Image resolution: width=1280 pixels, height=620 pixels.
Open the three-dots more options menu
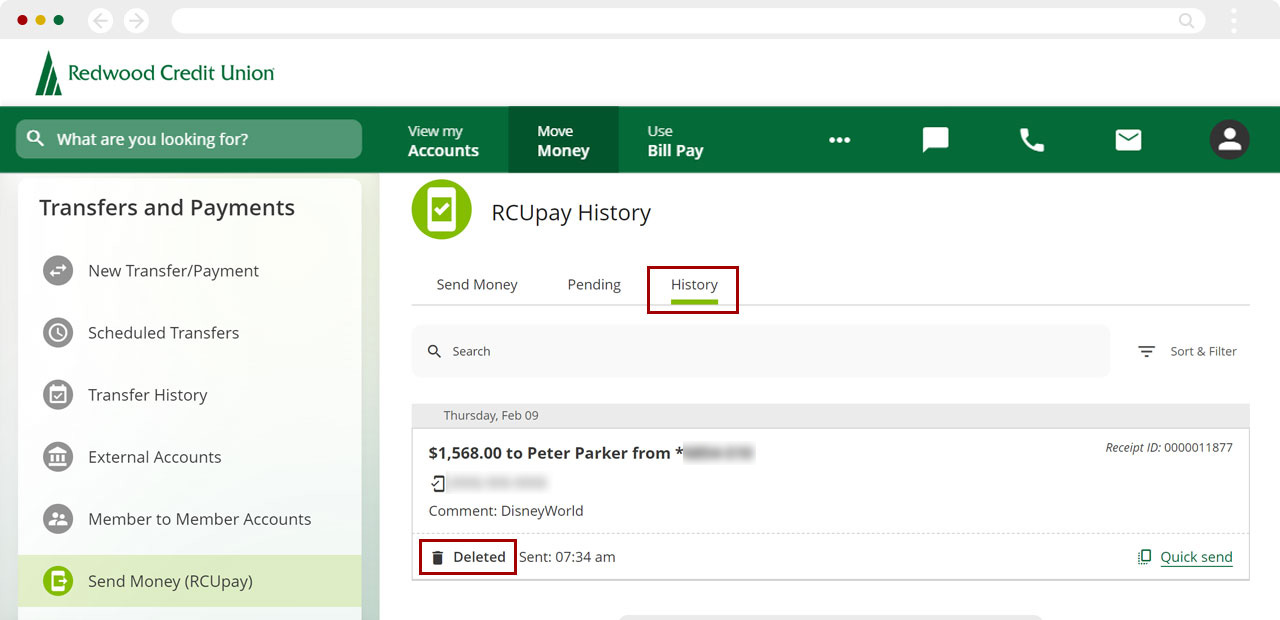(839, 140)
